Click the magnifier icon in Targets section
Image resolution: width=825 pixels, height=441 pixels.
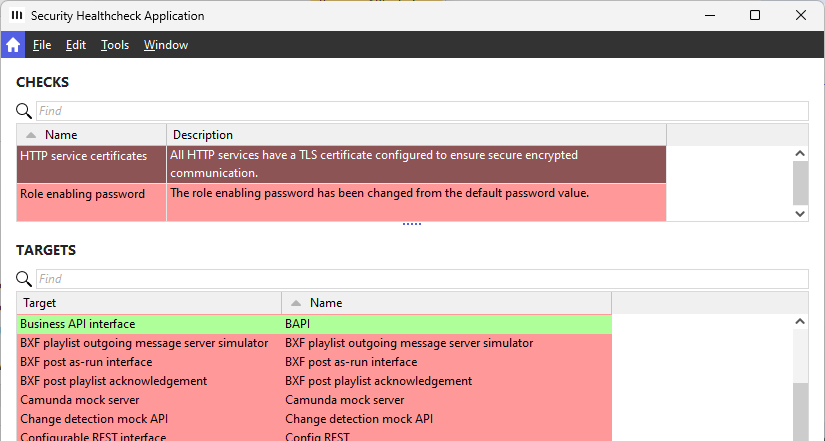(24, 279)
